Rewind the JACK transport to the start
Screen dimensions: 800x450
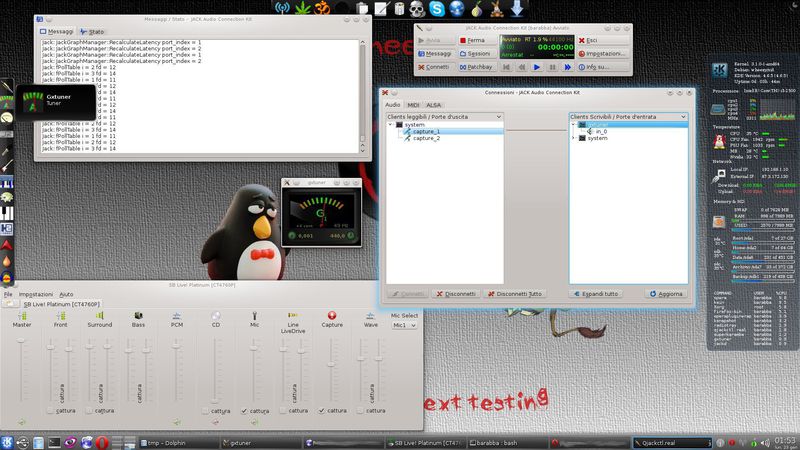coord(506,67)
